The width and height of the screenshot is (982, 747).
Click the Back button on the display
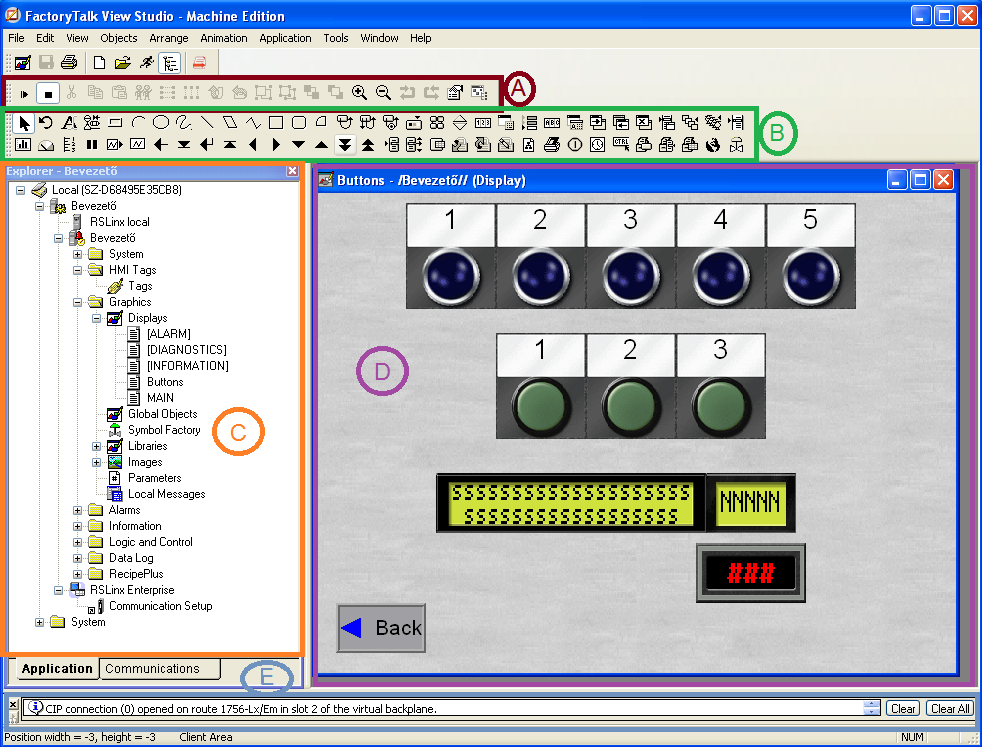[x=381, y=628]
